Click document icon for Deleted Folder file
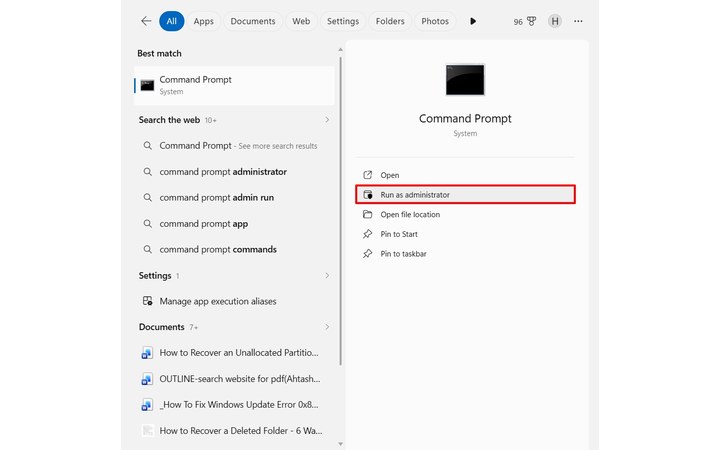The height and width of the screenshot is (450, 720). [x=147, y=431]
